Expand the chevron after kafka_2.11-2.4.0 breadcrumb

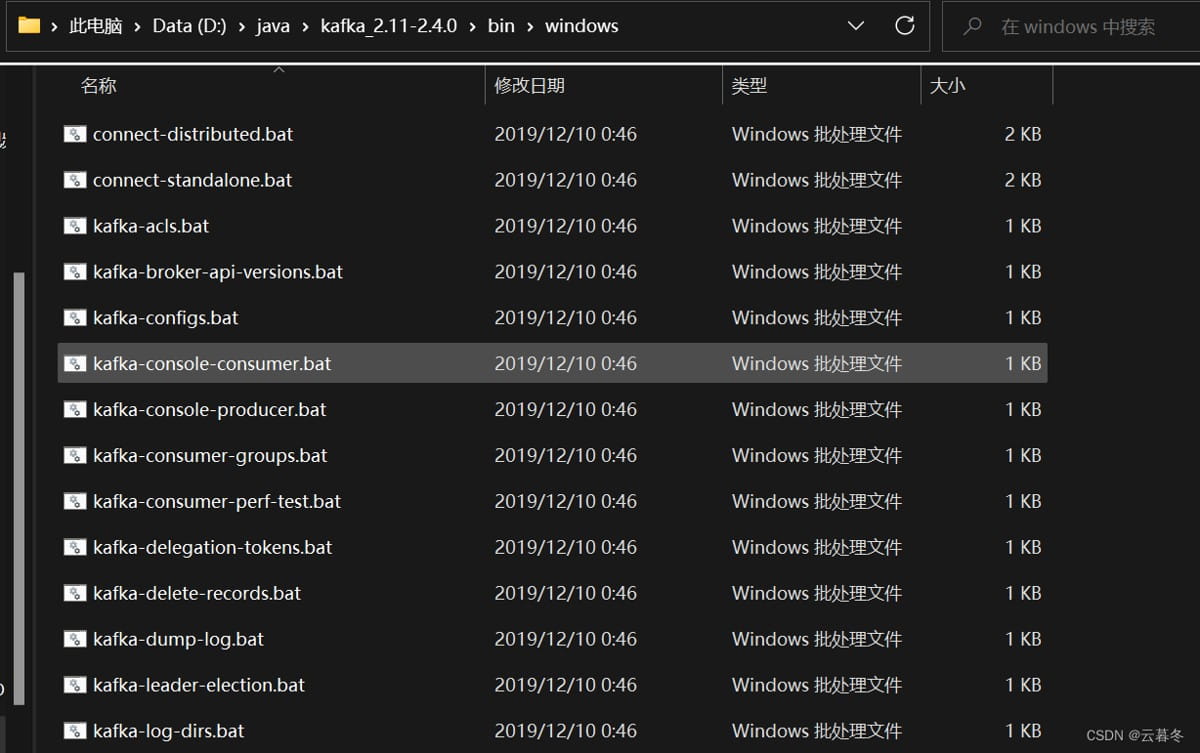[x=472, y=27]
